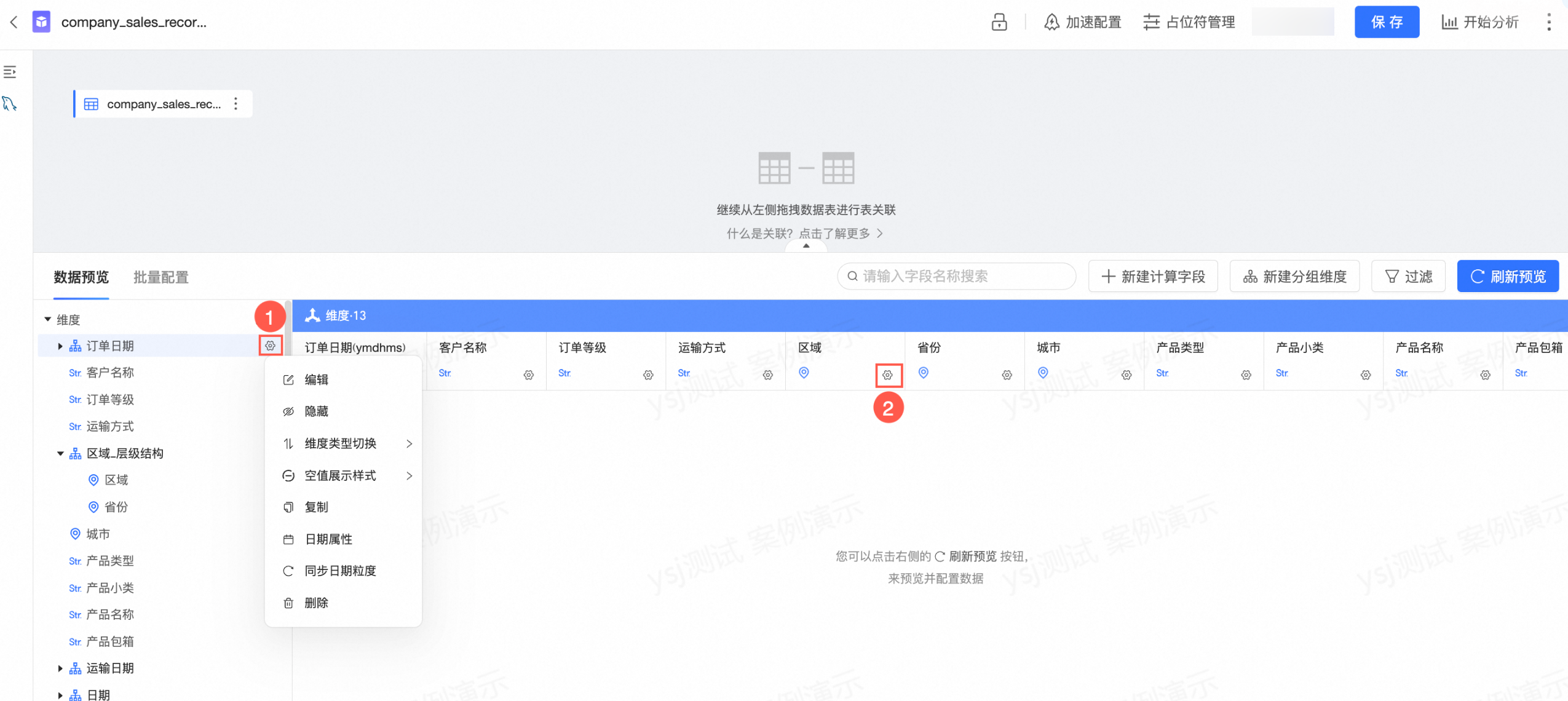
Task: Switch to 批量配置 tab
Action: tap(161, 277)
